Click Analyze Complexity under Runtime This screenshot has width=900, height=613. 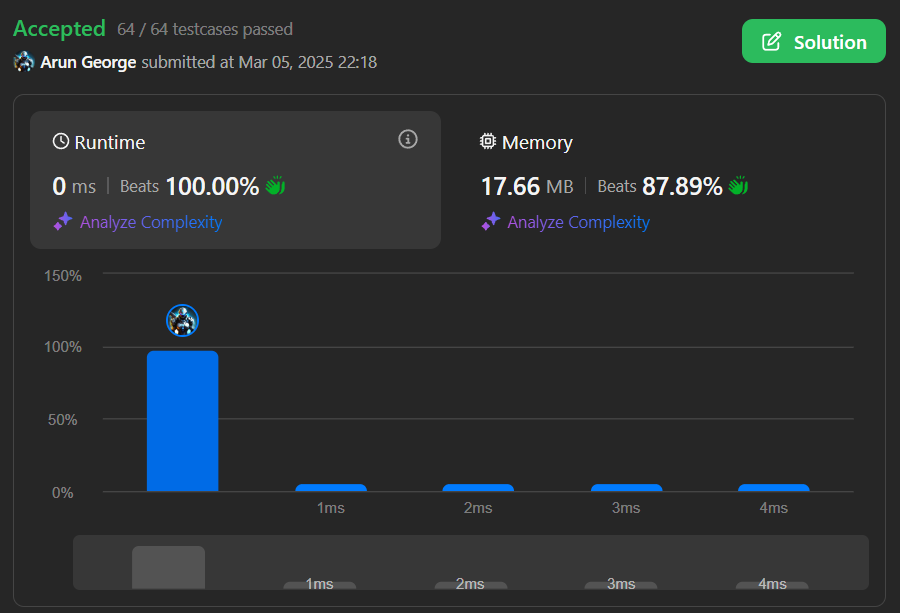pos(151,222)
